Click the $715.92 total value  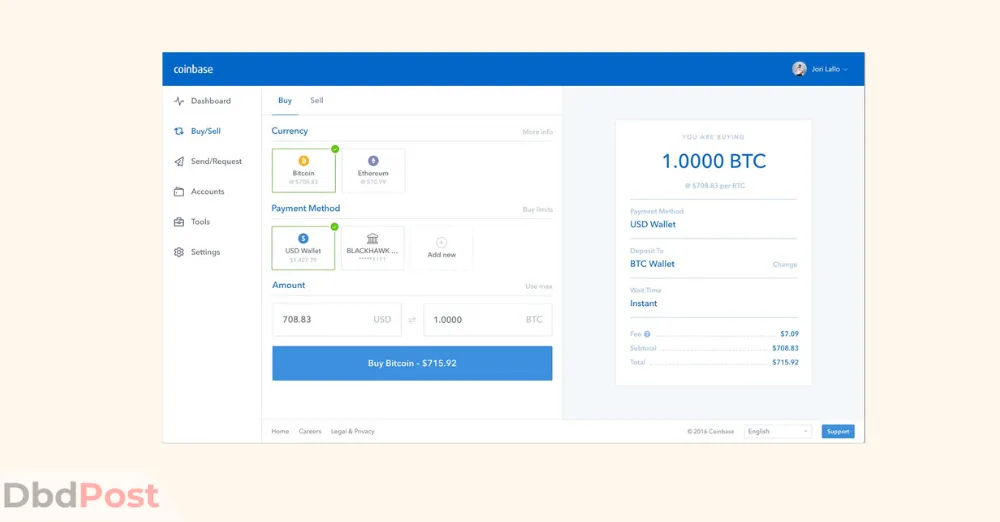coord(785,362)
